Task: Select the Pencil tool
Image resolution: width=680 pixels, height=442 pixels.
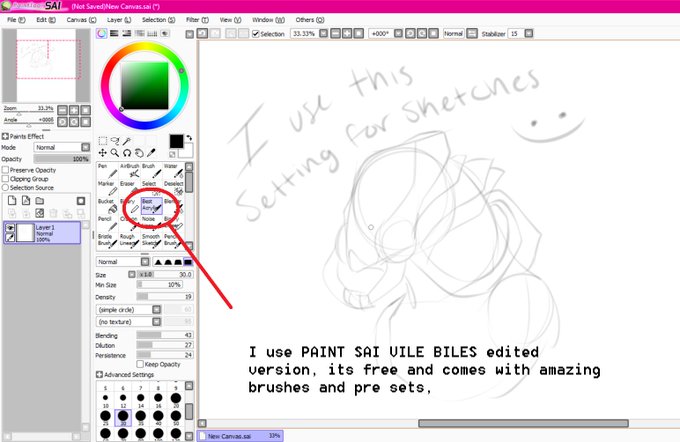Action: point(107,224)
